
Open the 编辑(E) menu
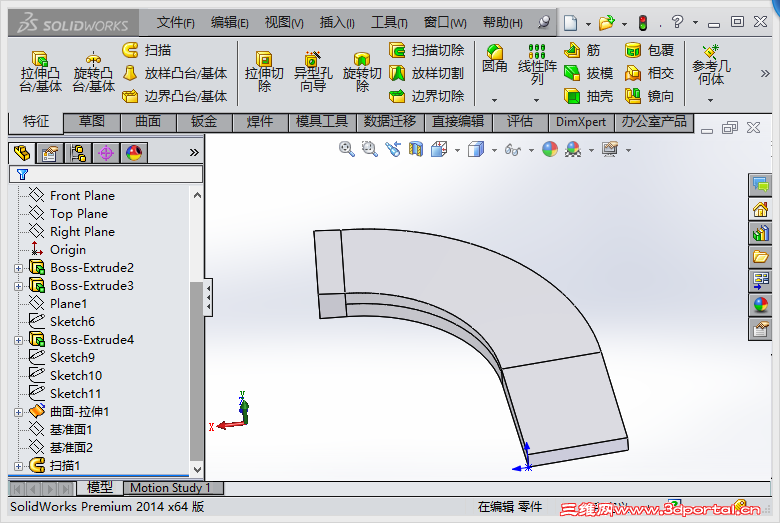tap(229, 22)
